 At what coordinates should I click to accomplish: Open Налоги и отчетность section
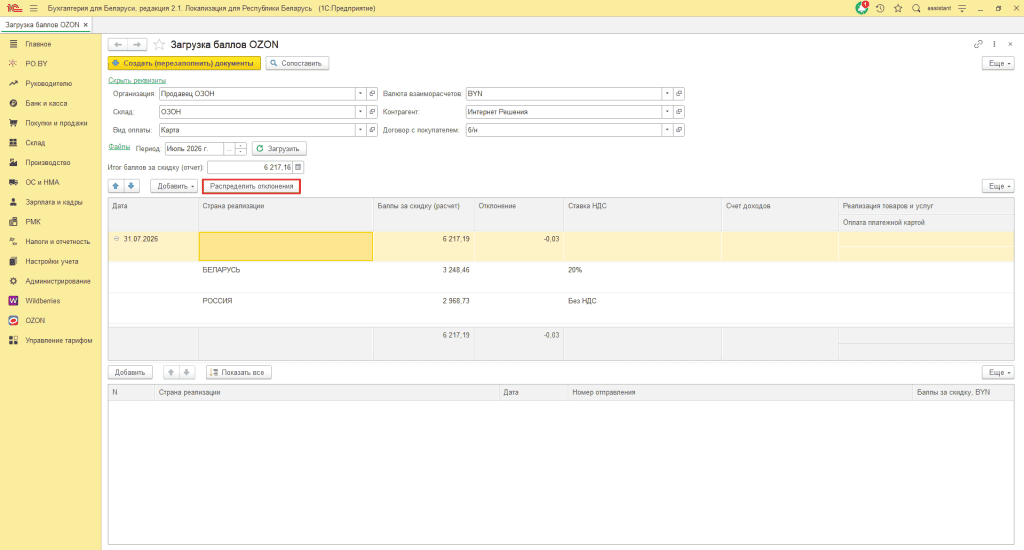57,242
